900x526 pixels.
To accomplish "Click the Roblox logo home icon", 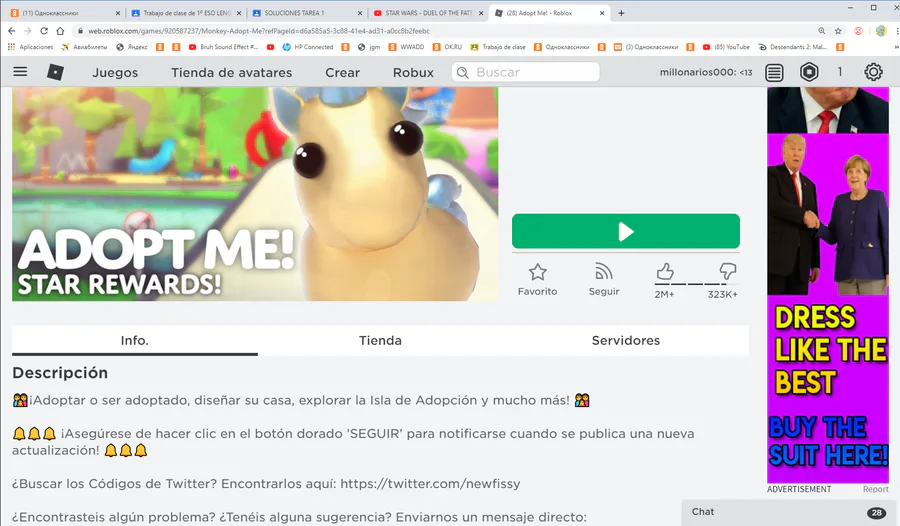I will point(55,72).
